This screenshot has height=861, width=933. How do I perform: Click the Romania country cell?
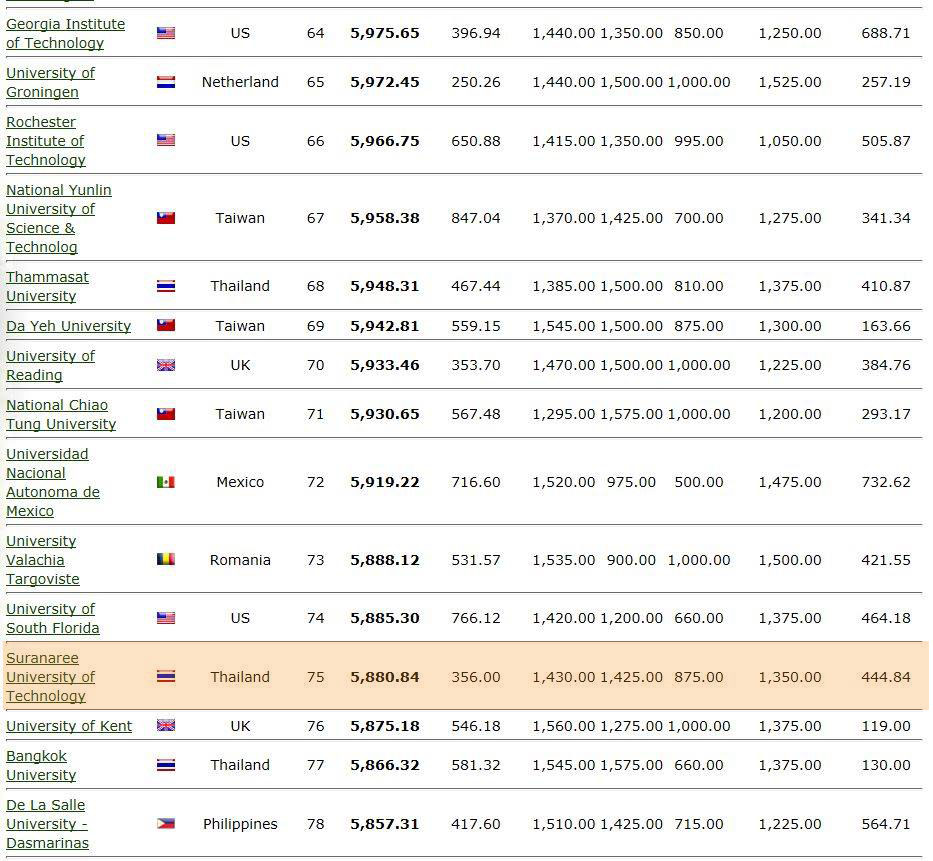pyautogui.click(x=240, y=560)
